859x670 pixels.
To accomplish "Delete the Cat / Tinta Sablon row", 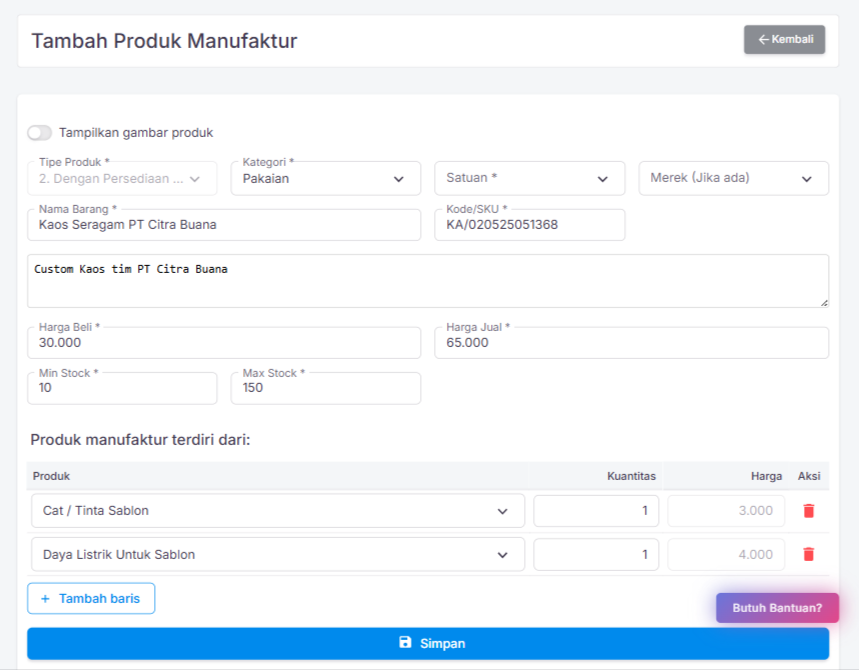I will click(x=808, y=511).
